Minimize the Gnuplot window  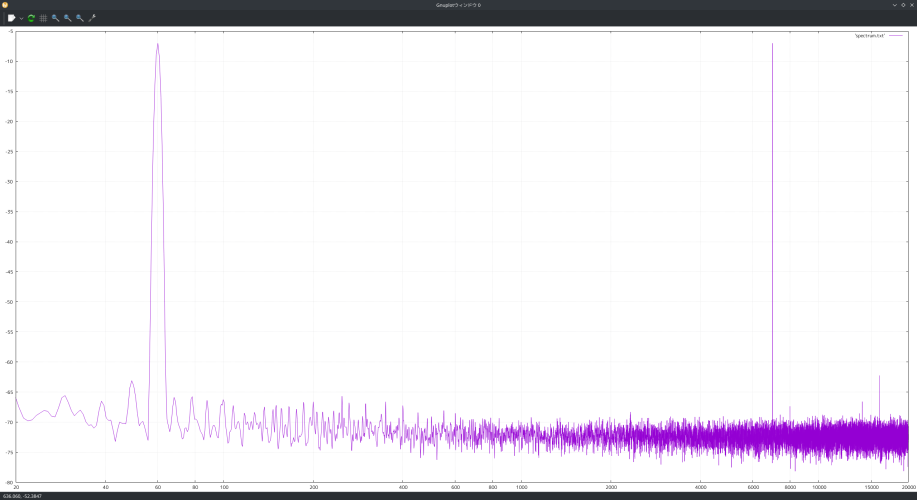pos(894,5)
